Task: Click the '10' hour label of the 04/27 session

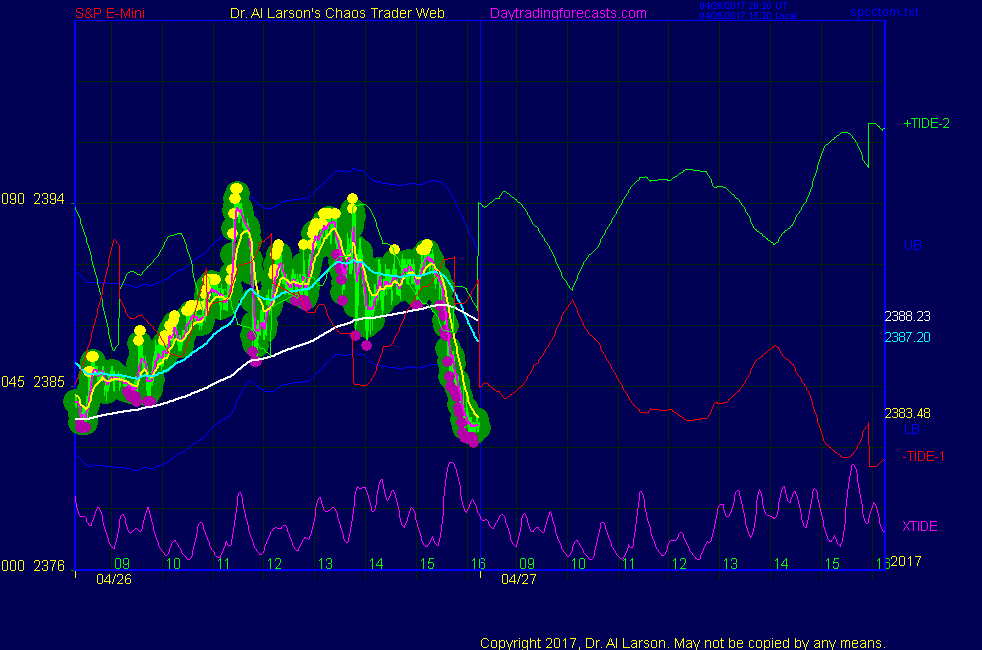Action: click(578, 564)
